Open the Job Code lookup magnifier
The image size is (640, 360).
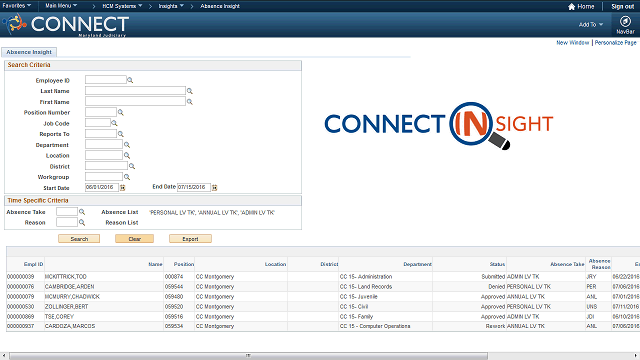click(114, 123)
